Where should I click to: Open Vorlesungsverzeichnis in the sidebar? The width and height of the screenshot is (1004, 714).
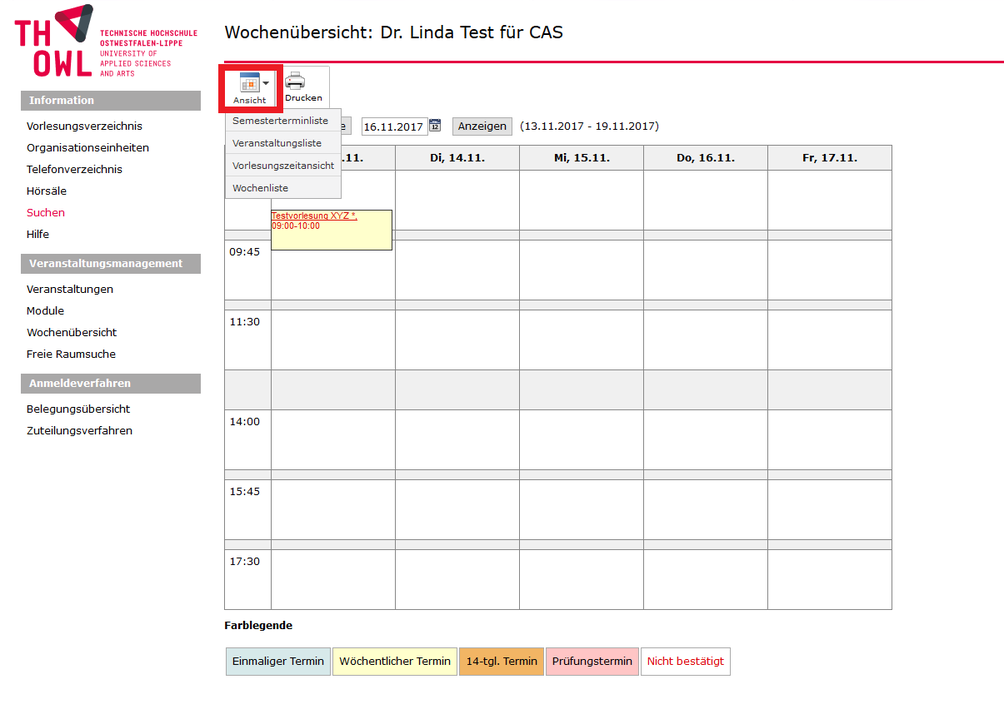coord(84,126)
